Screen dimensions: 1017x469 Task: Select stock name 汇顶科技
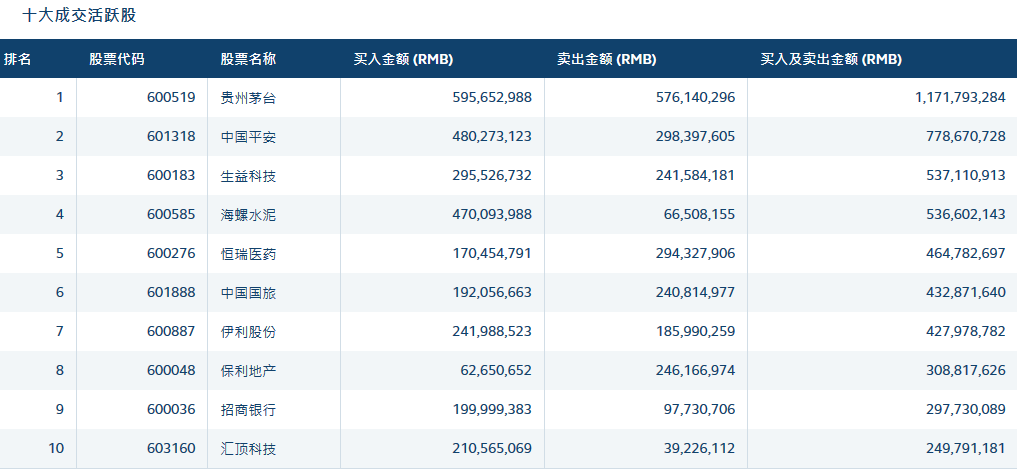pos(248,448)
